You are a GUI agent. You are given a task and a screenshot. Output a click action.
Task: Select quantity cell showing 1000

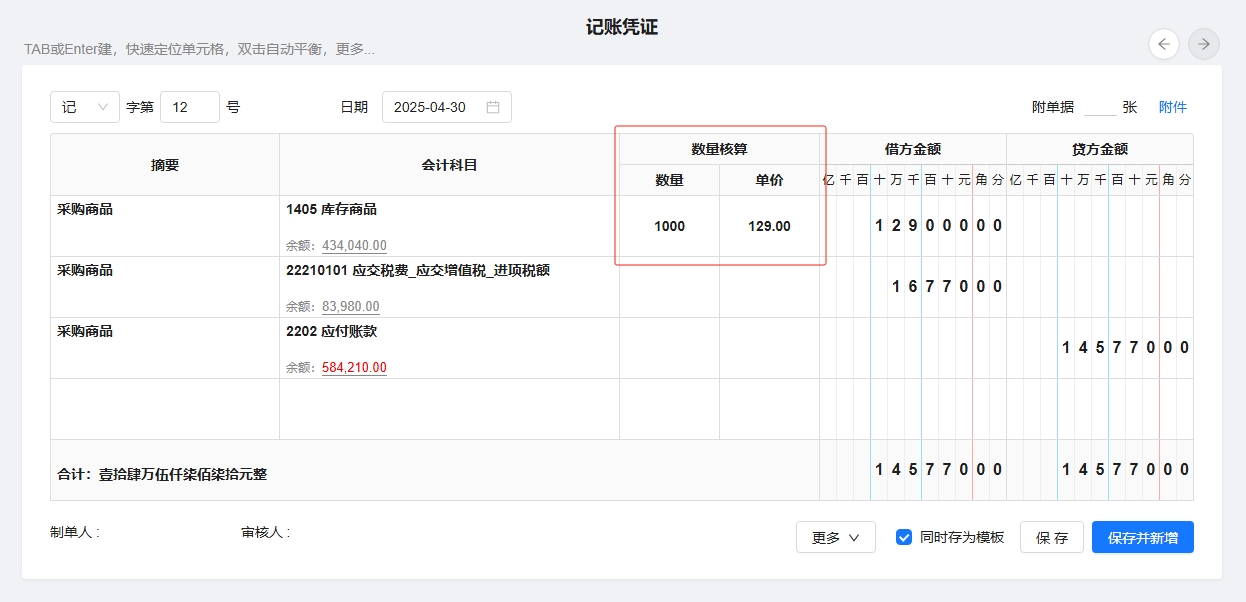pos(669,226)
